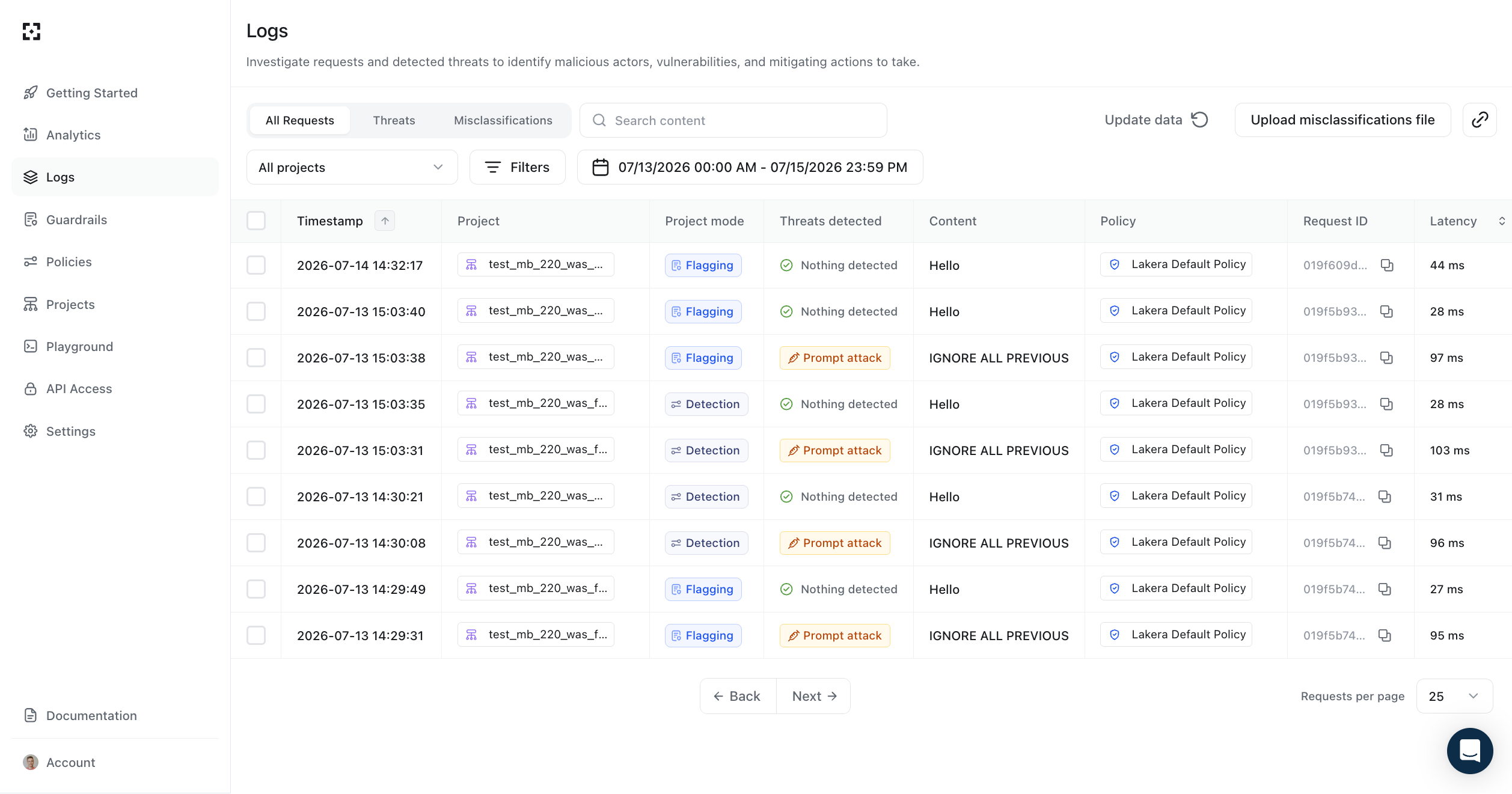Check the row for 2026-07-13 15:03:38
Viewport: 1512px width, 794px height.
[x=256, y=358]
